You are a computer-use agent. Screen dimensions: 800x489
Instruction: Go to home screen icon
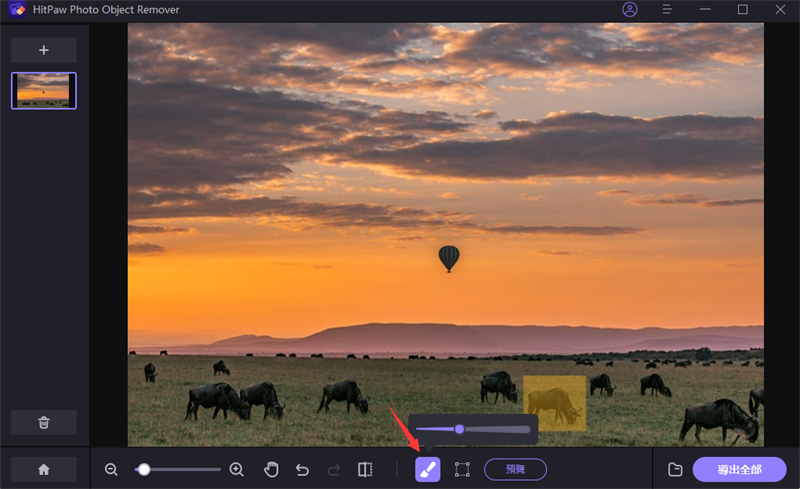tap(44, 470)
